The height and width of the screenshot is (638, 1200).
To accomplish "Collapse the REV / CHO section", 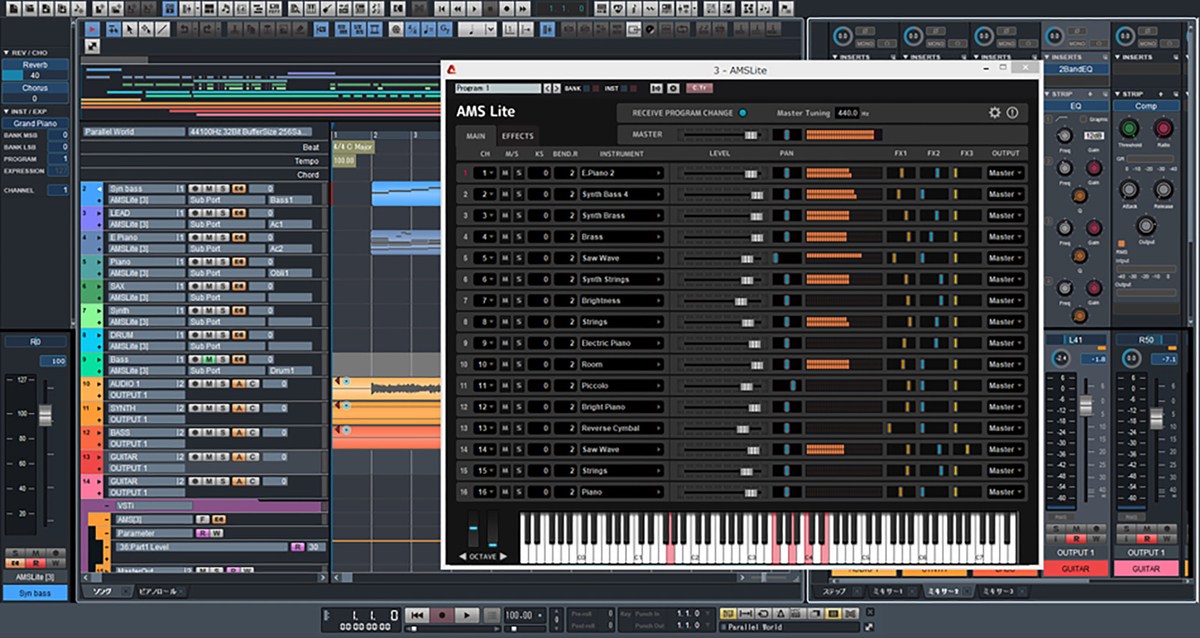I will click(x=6, y=52).
